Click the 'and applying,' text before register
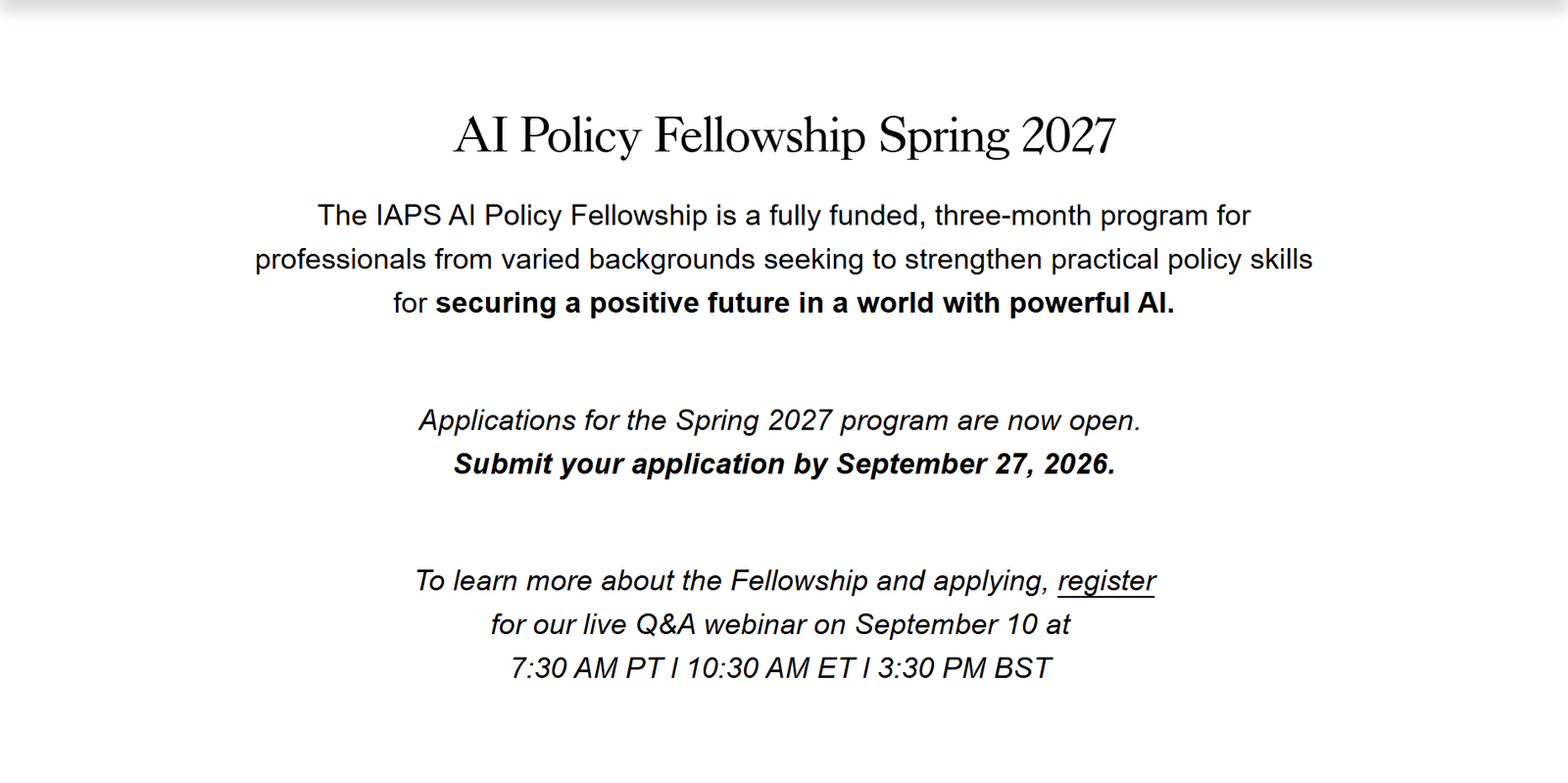The width and height of the screenshot is (1568, 783). [x=962, y=581]
